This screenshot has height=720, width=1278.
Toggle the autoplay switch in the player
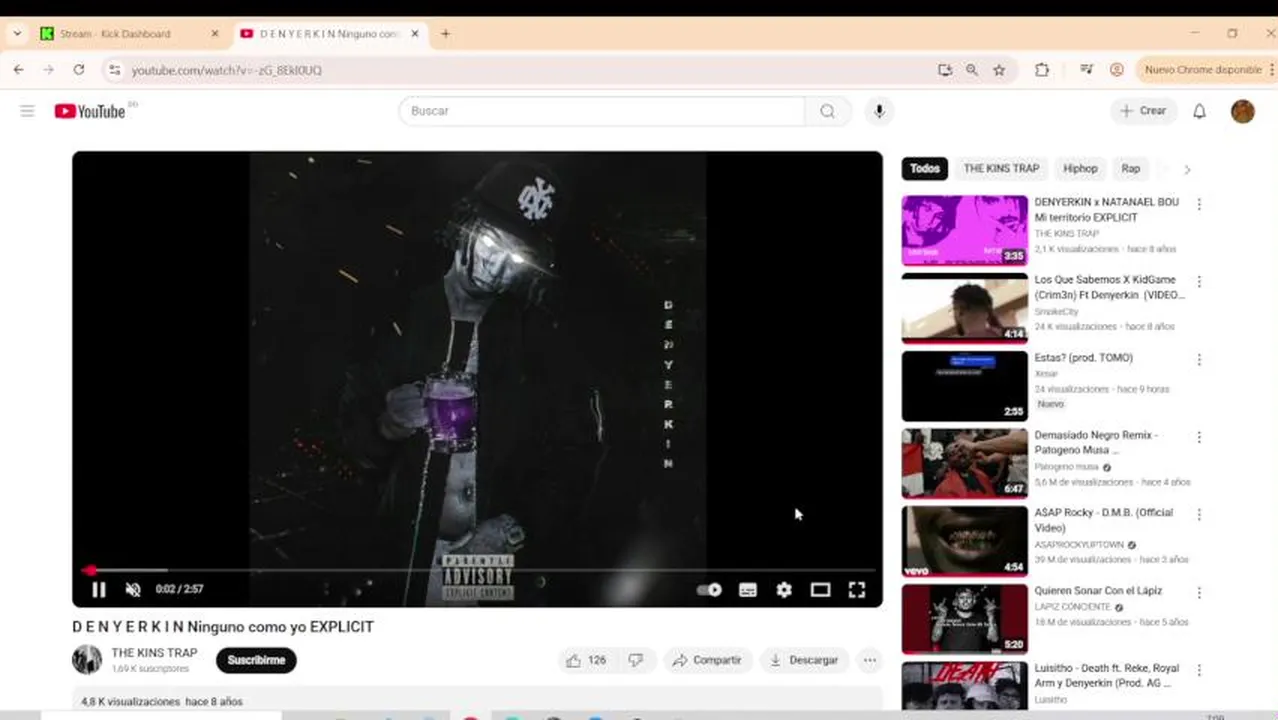709,590
